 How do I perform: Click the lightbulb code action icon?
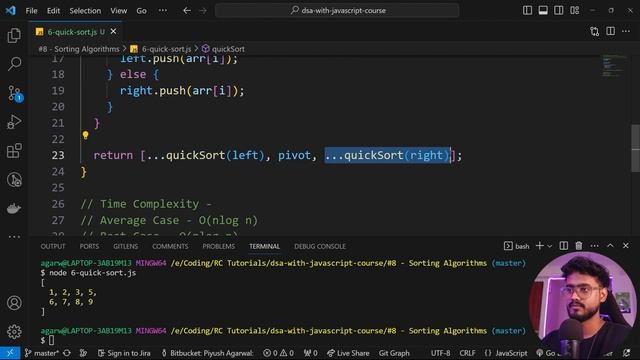(x=85, y=135)
